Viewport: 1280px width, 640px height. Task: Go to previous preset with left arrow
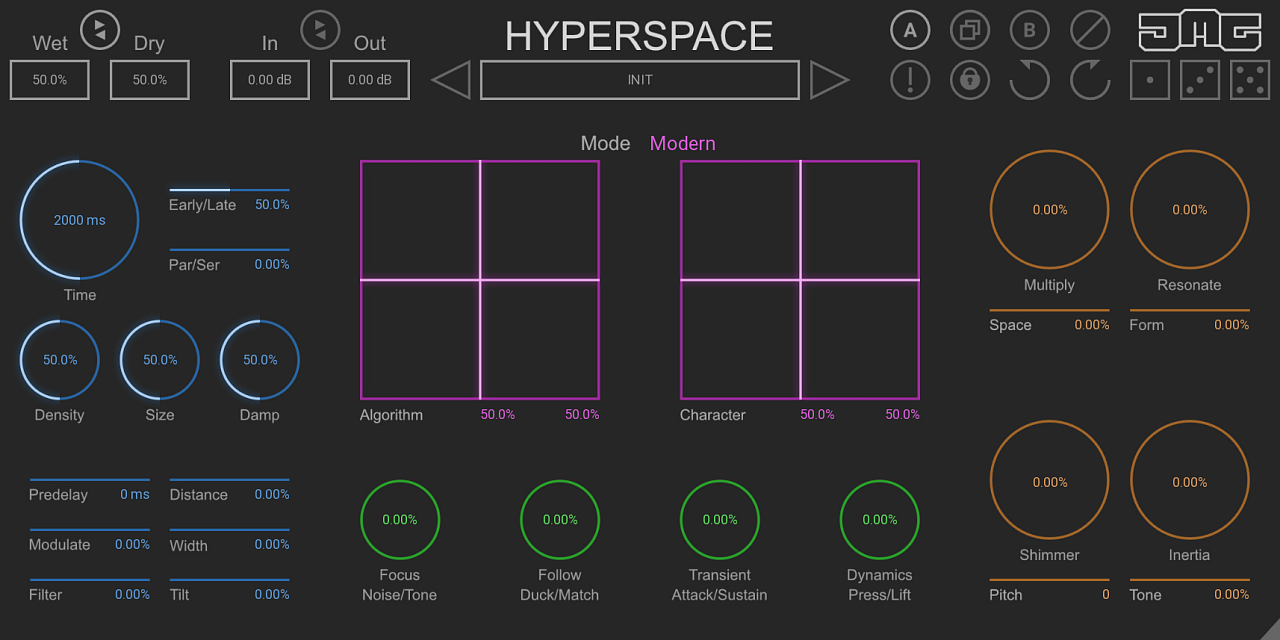coord(451,80)
